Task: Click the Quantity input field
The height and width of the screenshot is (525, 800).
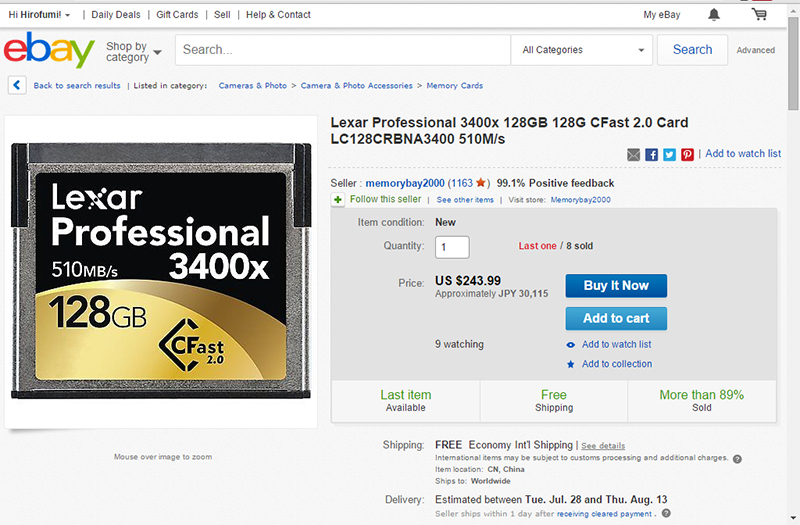Action: pos(452,247)
